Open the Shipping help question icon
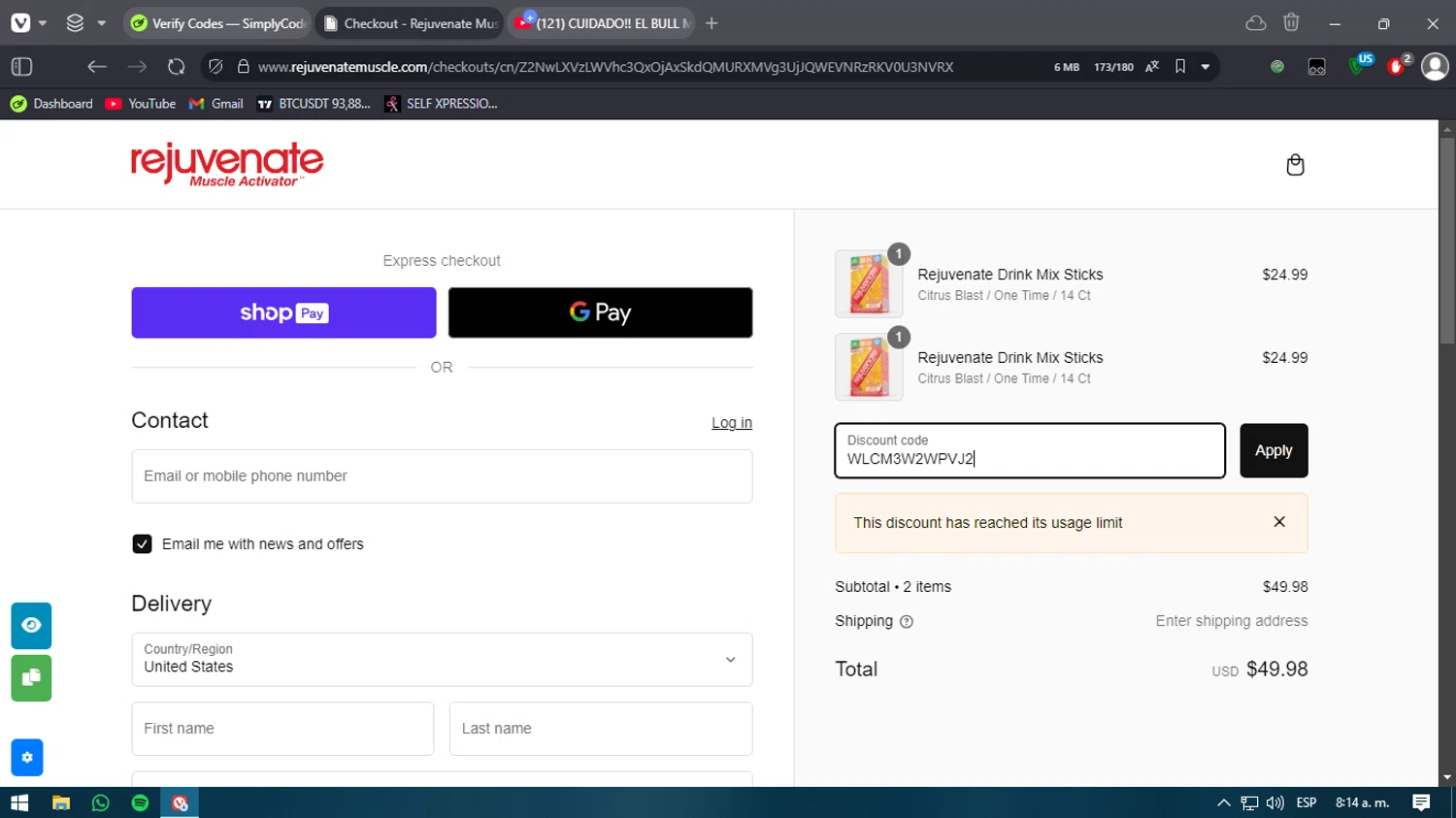This screenshot has height=818, width=1456. point(907,622)
